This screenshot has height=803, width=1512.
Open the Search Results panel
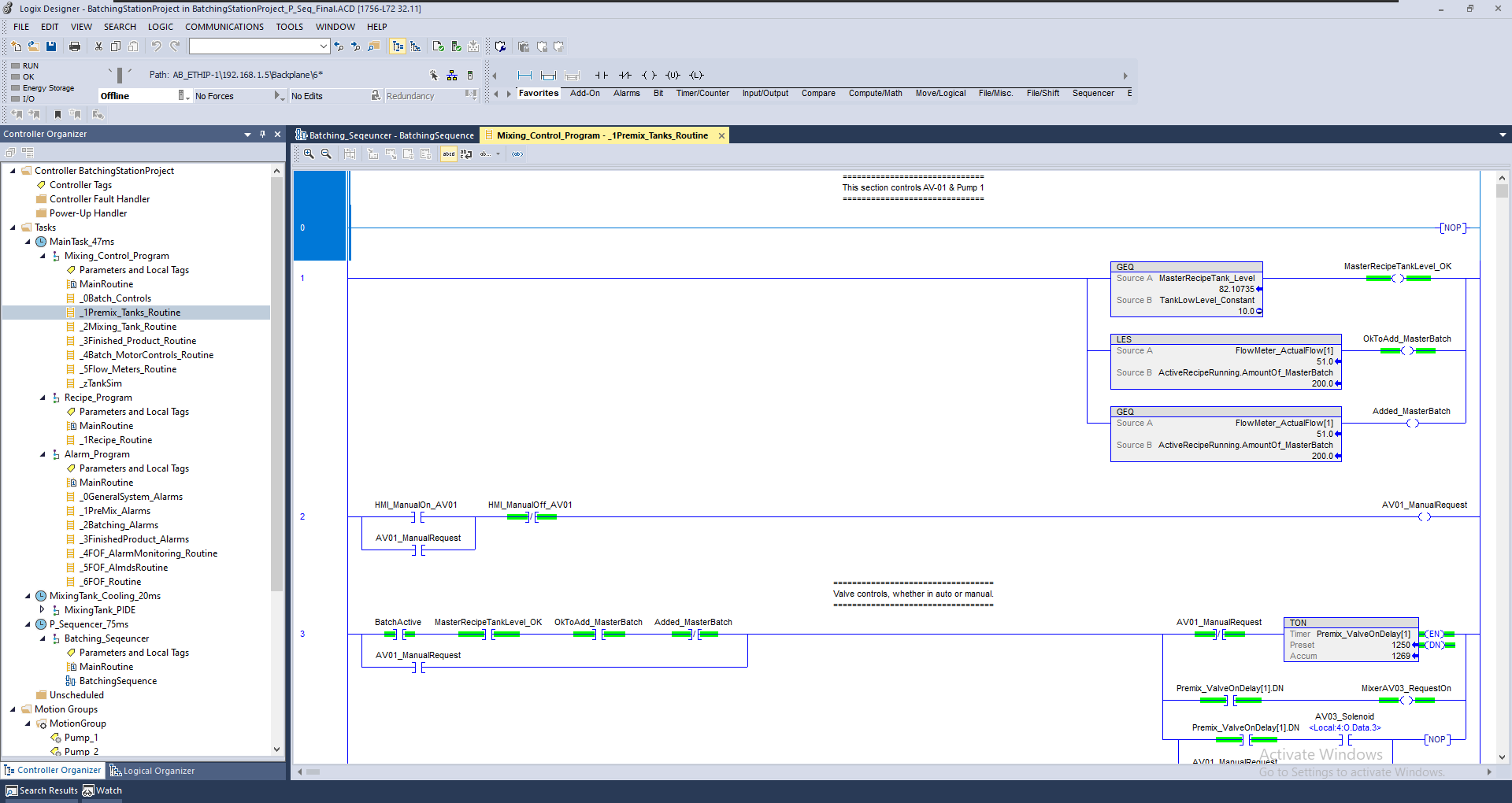[x=42, y=790]
